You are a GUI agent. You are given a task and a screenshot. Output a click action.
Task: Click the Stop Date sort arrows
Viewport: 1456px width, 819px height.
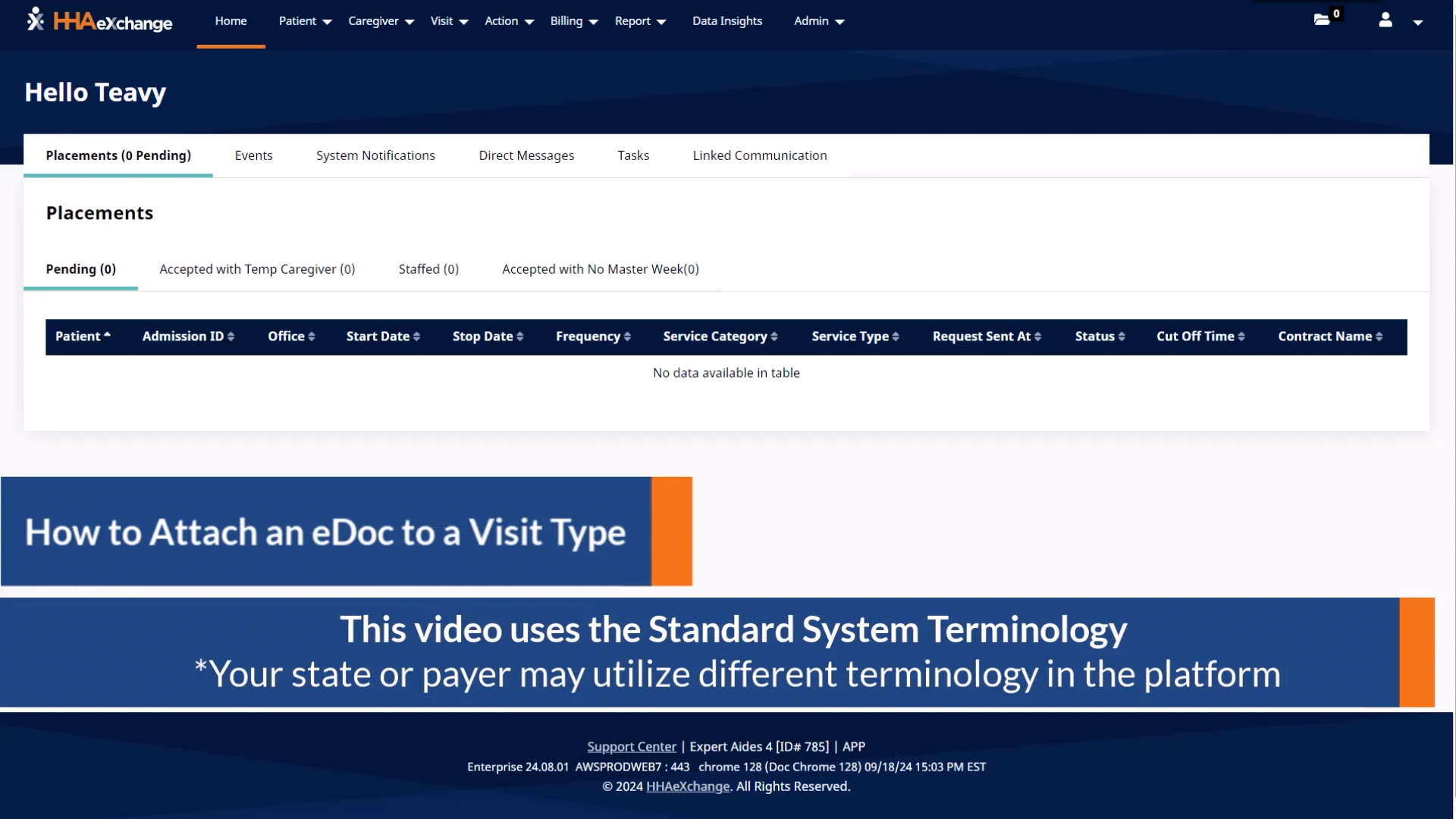coord(519,336)
